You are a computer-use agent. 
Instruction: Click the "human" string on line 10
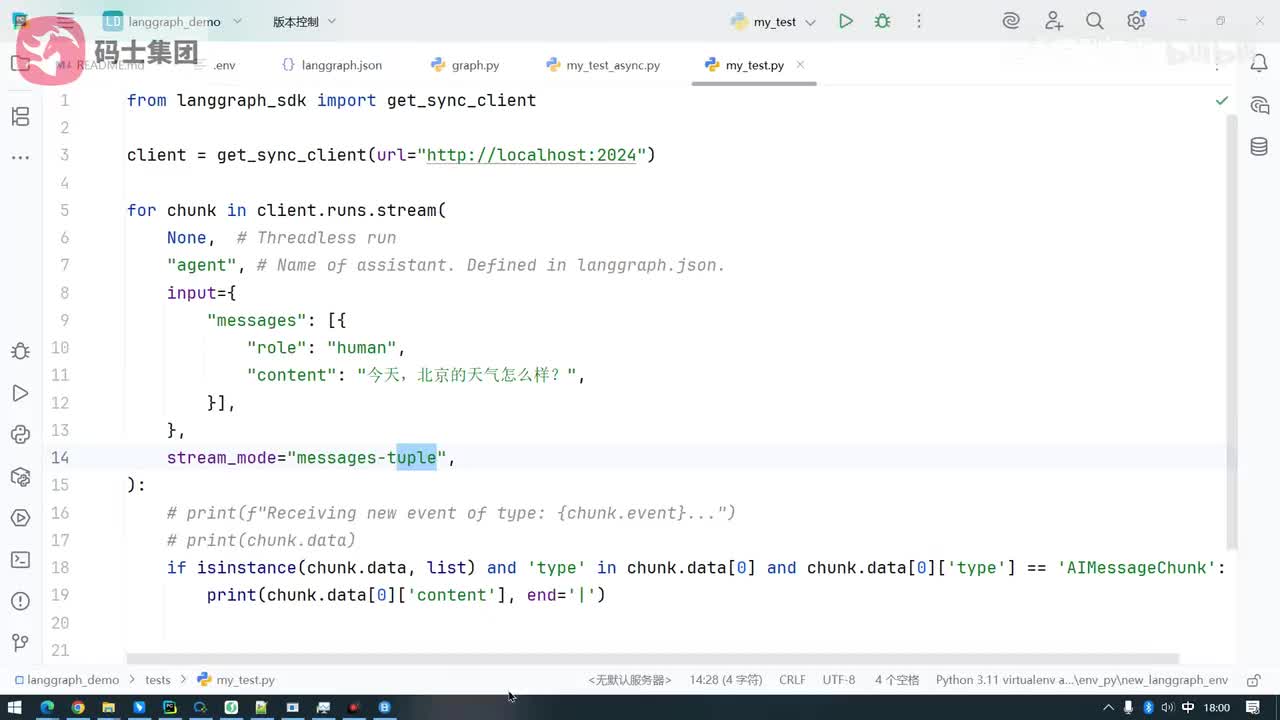tap(362, 348)
